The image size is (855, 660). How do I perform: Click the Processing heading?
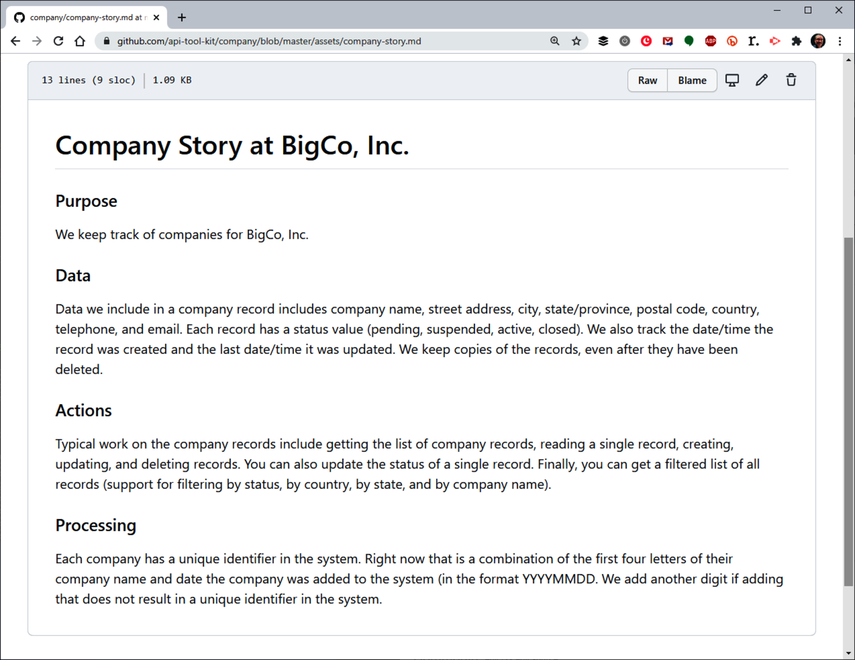[95, 525]
